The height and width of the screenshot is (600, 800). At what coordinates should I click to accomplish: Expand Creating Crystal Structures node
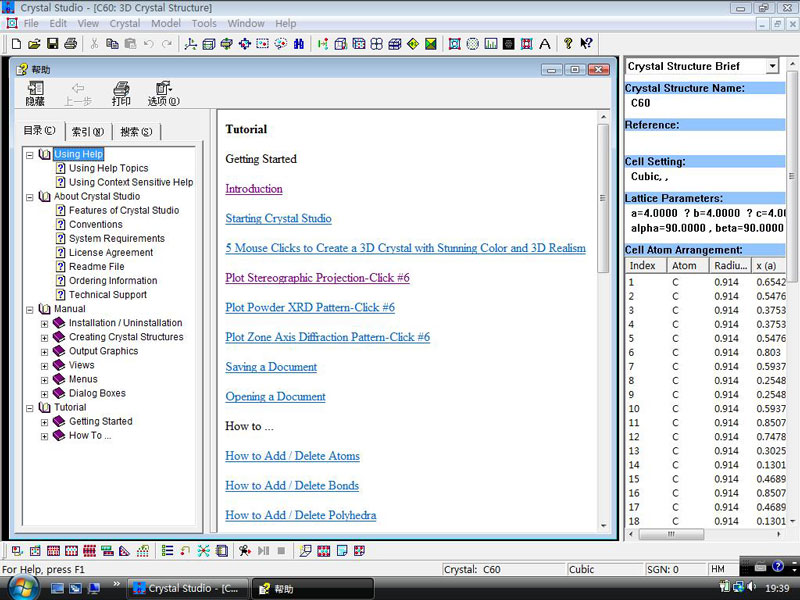[44, 338]
